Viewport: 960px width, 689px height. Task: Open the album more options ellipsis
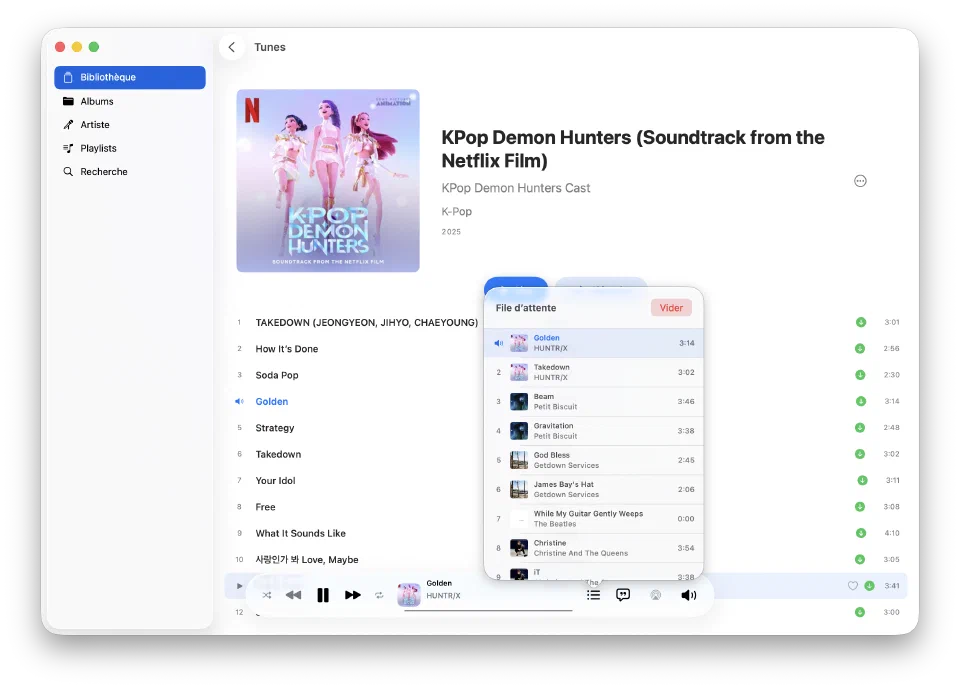pos(860,181)
